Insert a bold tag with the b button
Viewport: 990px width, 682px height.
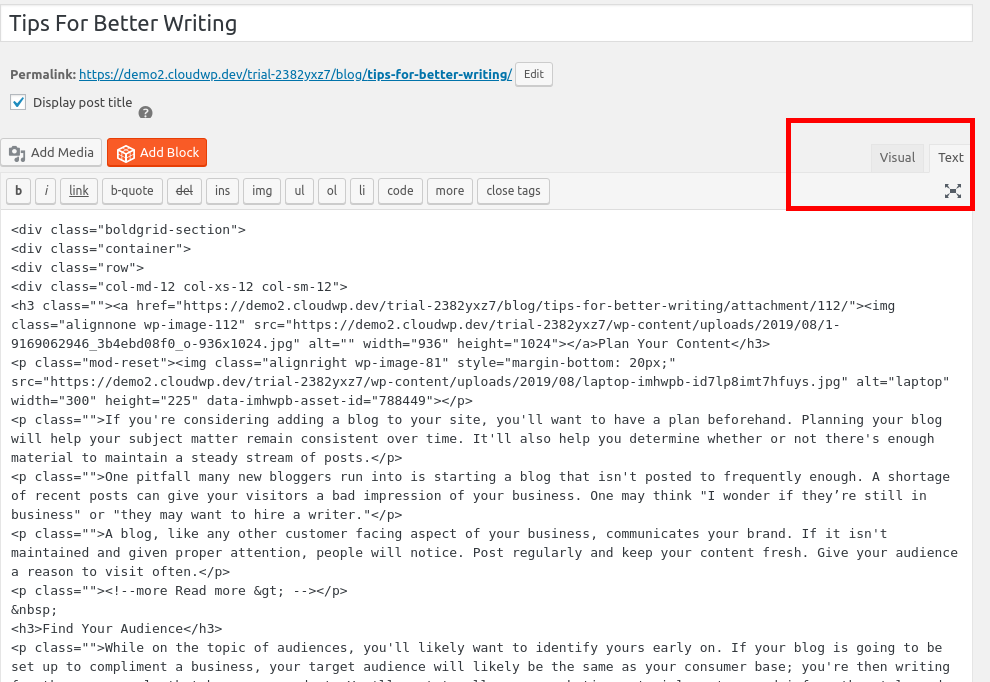click(18, 191)
